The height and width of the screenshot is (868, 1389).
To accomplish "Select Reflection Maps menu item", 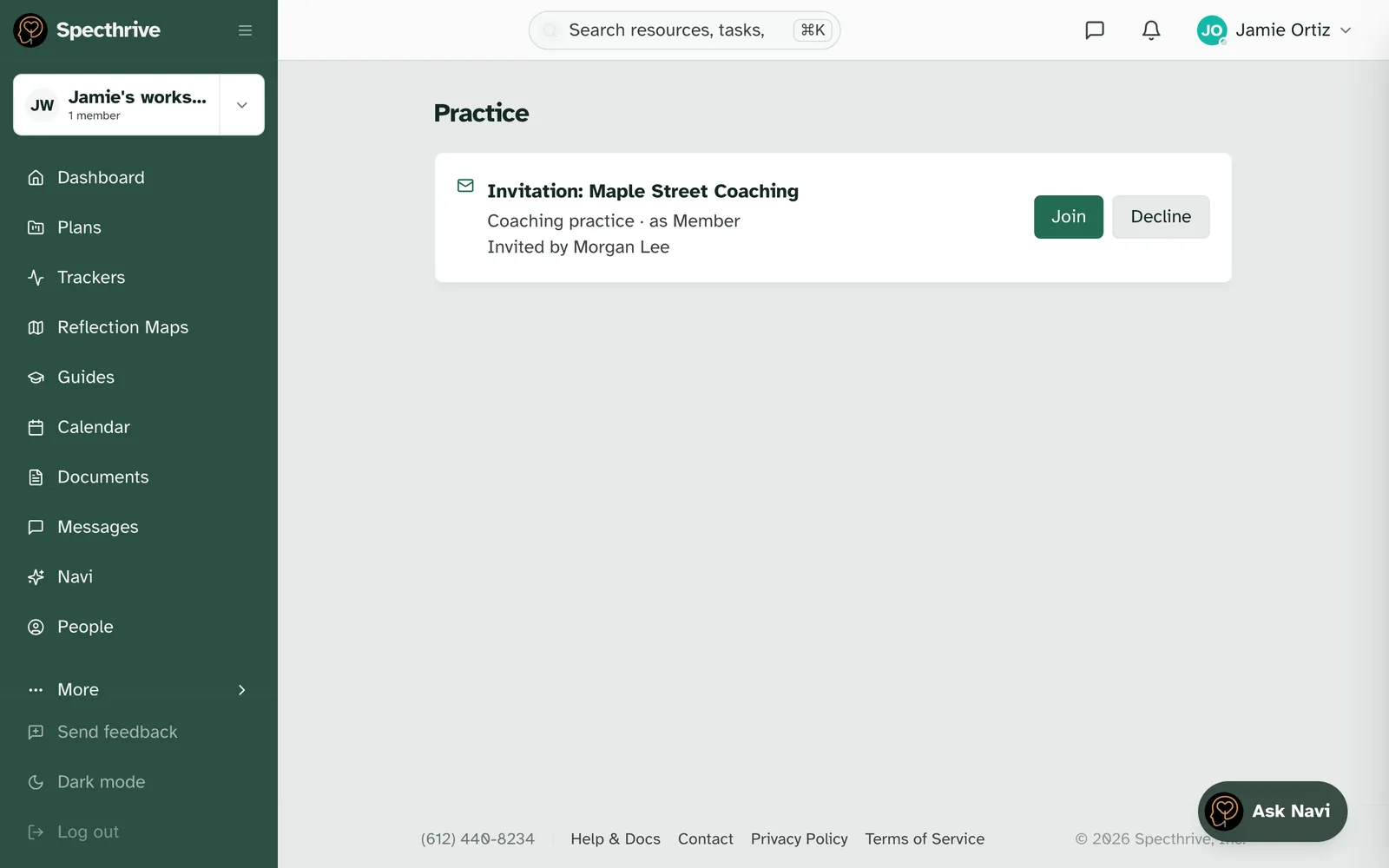I will (122, 327).
